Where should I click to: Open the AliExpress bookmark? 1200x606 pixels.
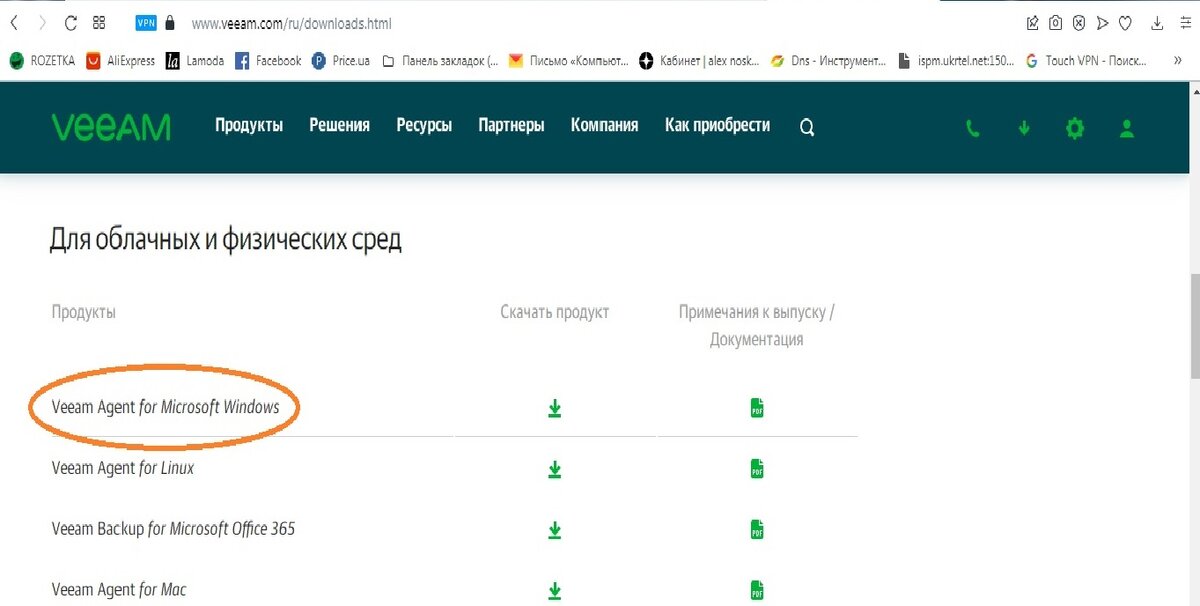[x=121, y=61]
